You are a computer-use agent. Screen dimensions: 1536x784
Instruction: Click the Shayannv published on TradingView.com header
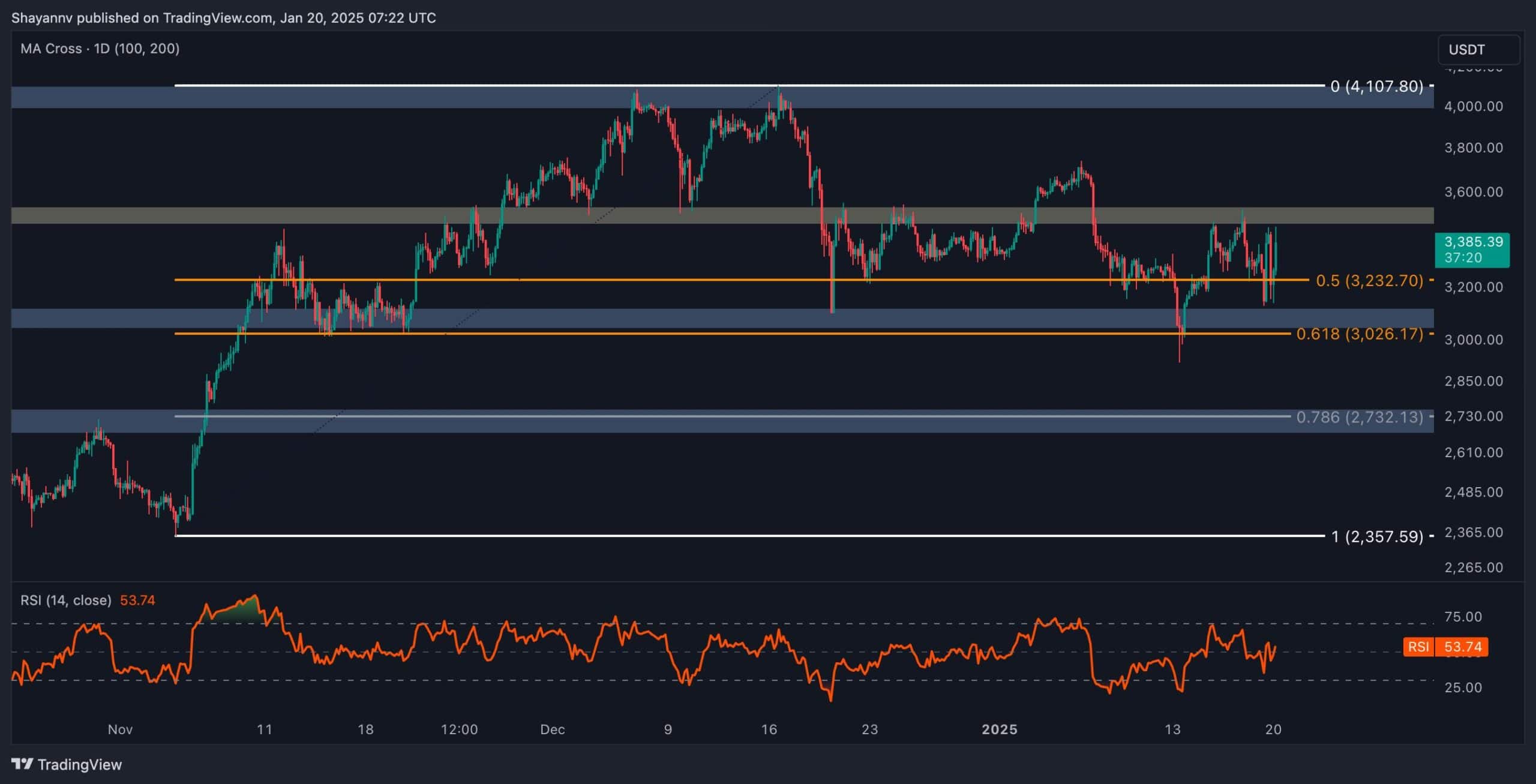(223, 17)
